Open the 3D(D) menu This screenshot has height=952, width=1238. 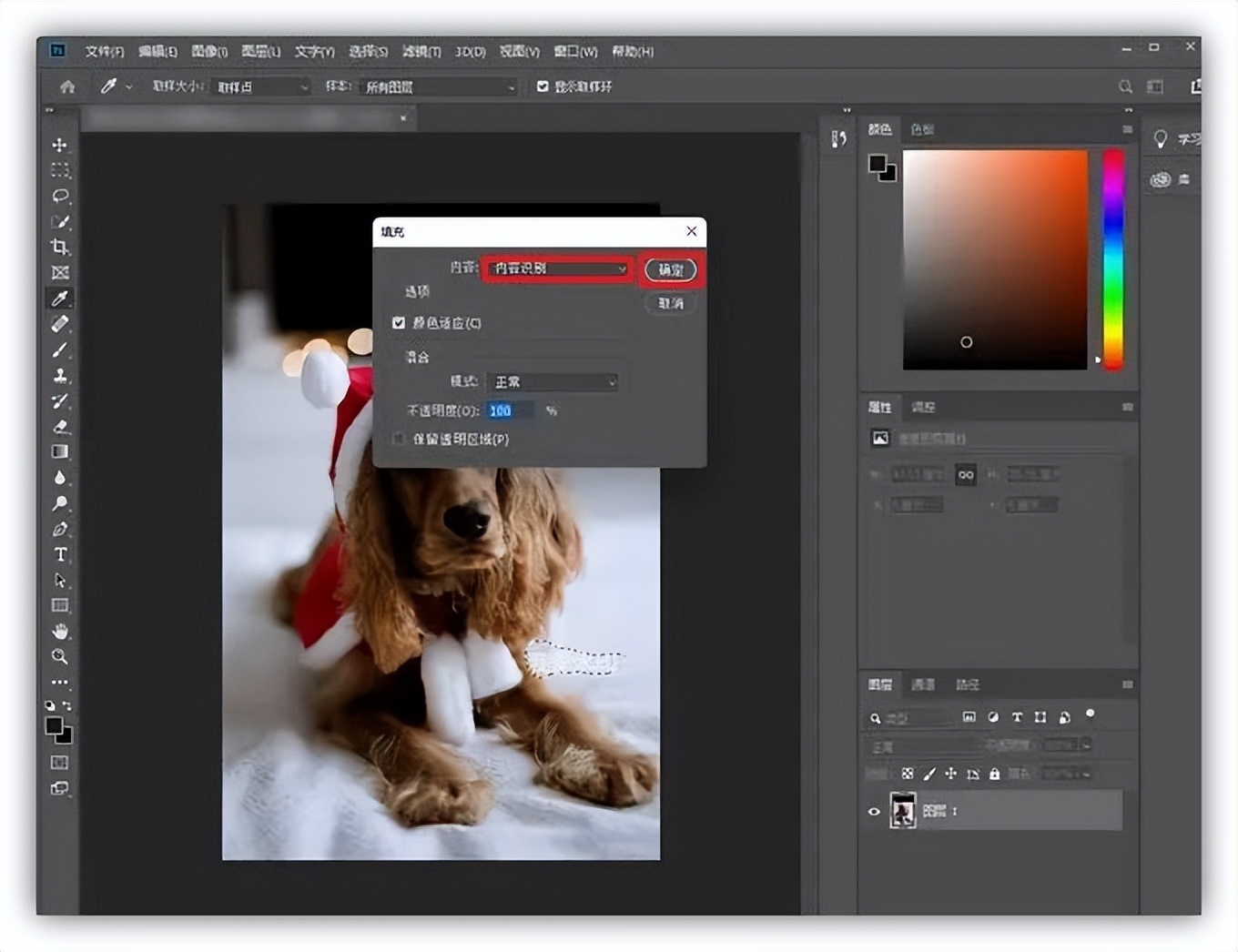pos(470,52)
